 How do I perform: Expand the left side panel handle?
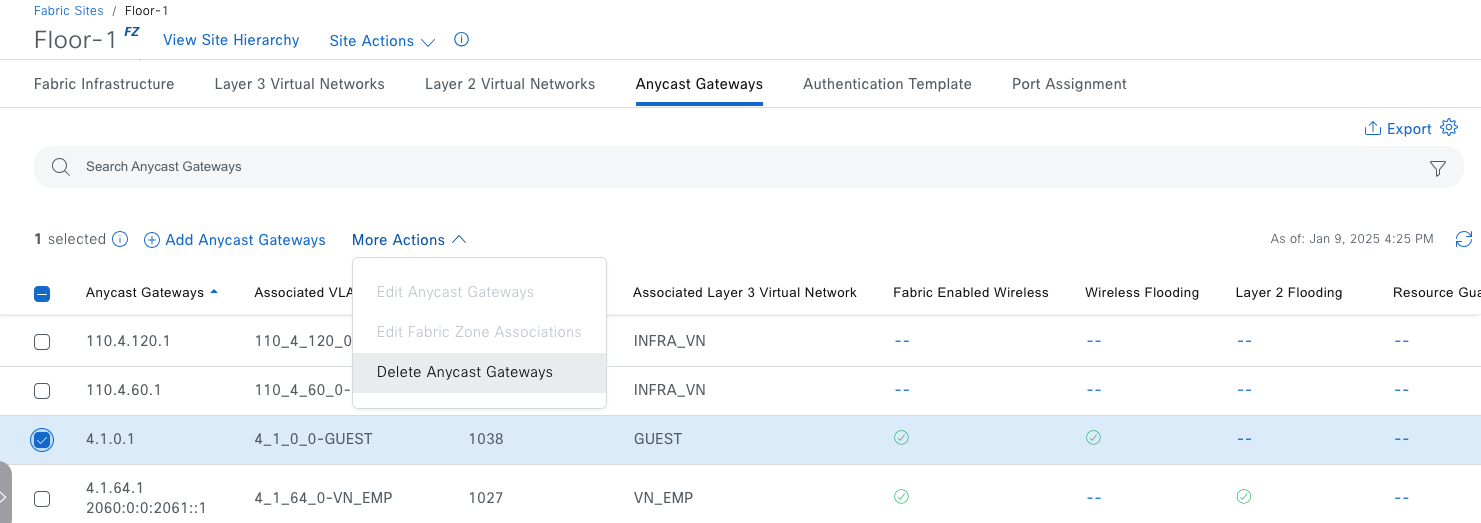coord(5,497)
